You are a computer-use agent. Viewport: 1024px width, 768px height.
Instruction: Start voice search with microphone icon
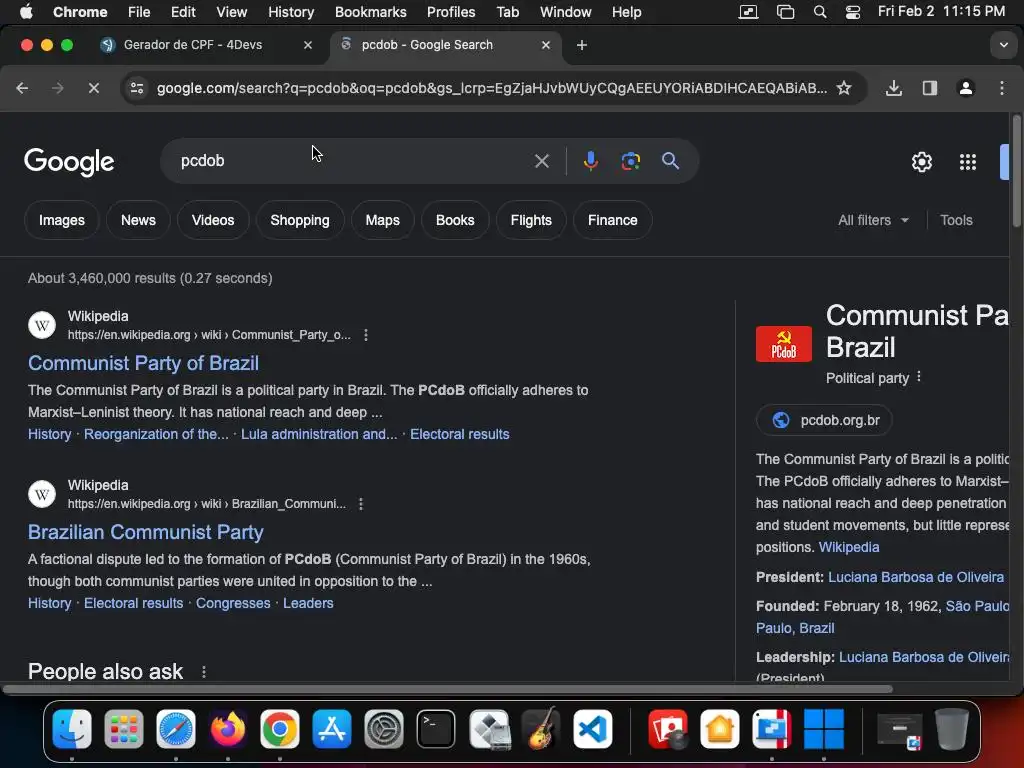point(590,161)
